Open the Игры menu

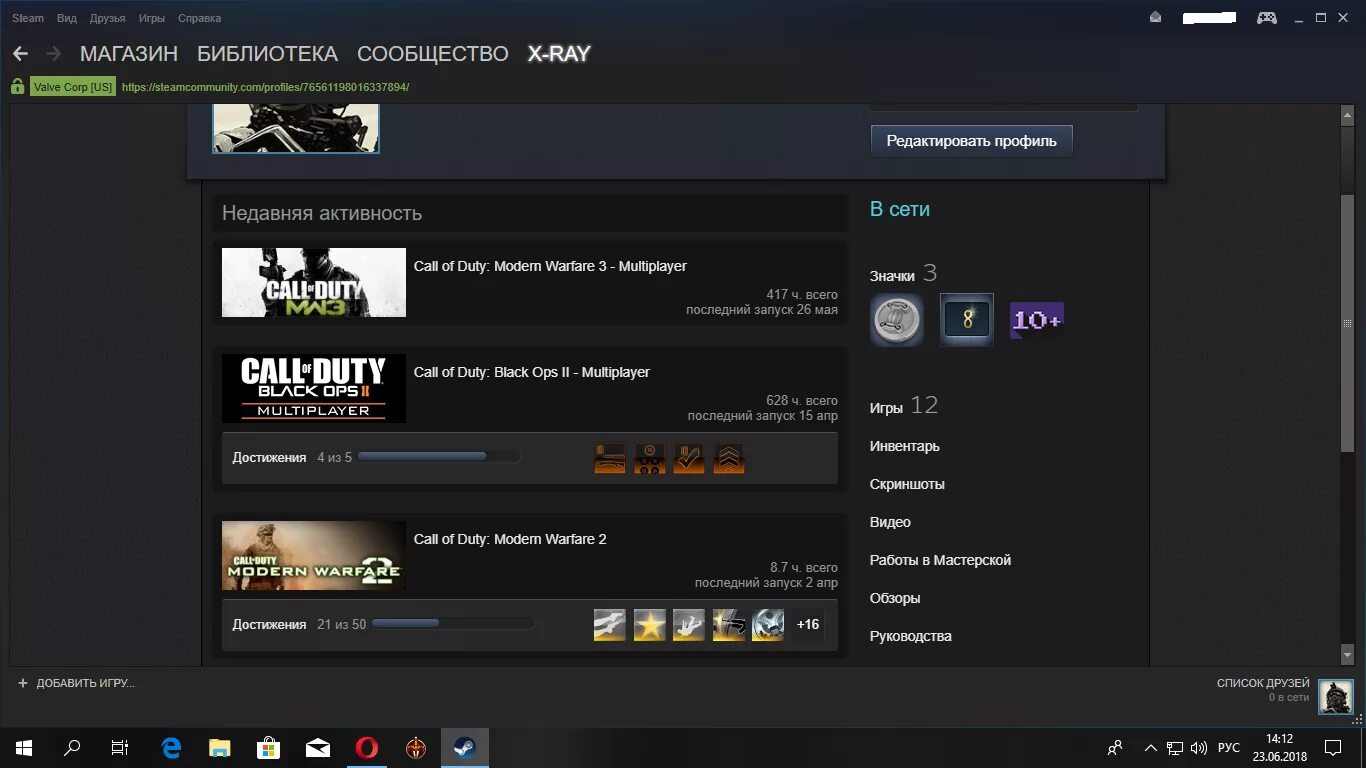click(x=152, y=18)
